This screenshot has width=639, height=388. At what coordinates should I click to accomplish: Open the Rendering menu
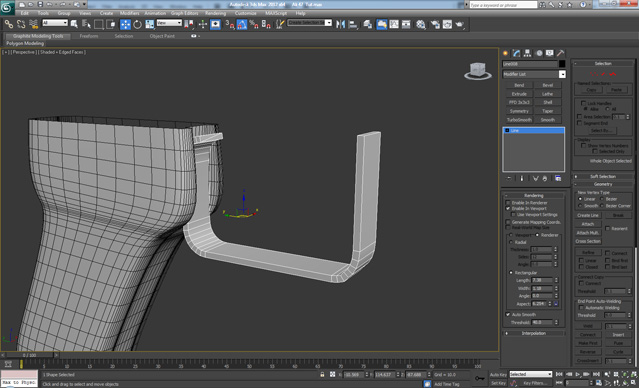(215, 13)
